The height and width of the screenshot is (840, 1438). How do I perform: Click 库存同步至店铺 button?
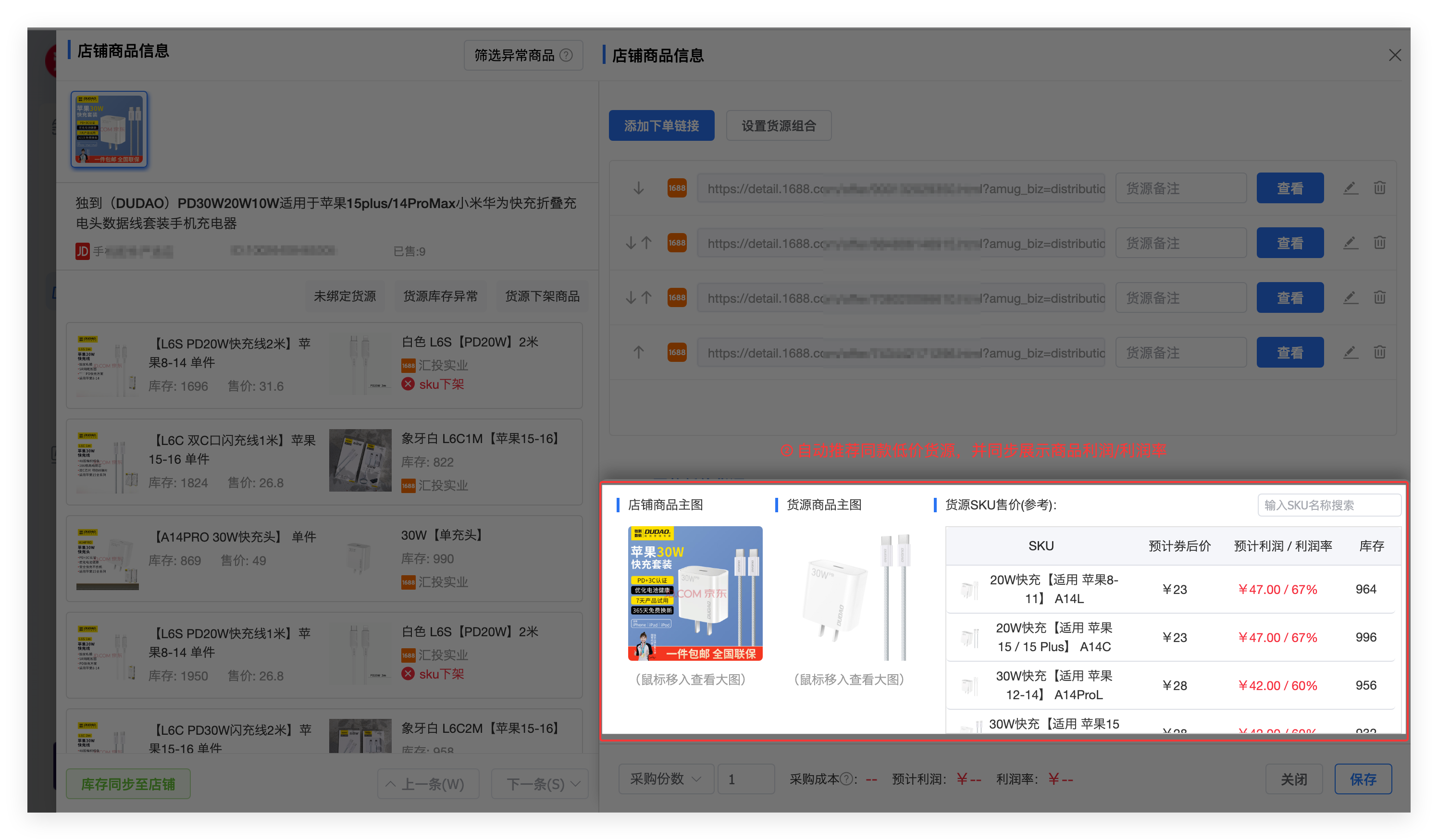(128, 784)
